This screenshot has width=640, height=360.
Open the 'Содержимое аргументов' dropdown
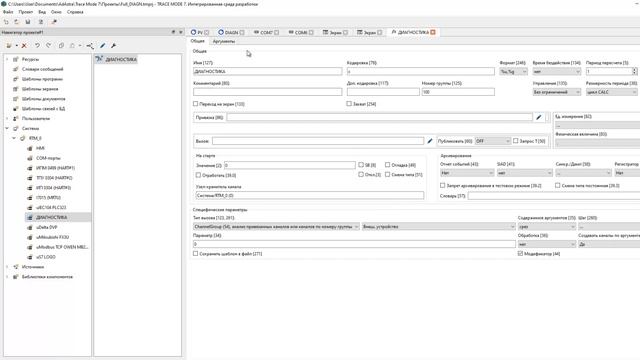[547, 227]
